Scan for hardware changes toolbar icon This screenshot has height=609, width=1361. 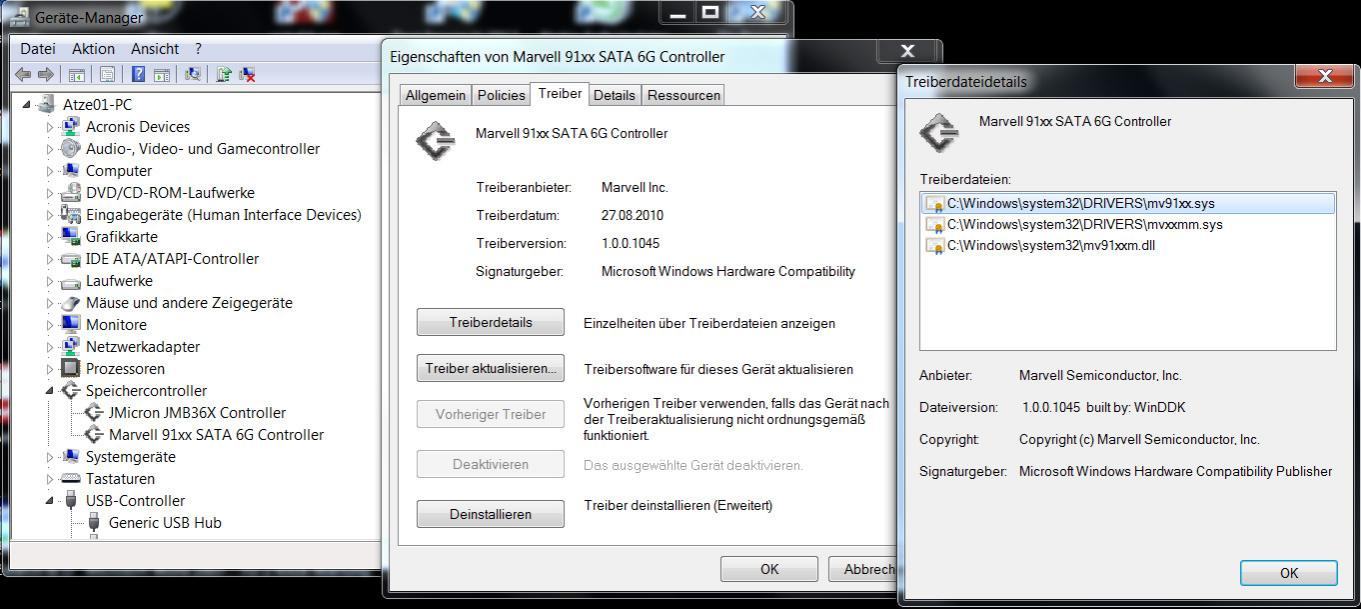[193, 74]
